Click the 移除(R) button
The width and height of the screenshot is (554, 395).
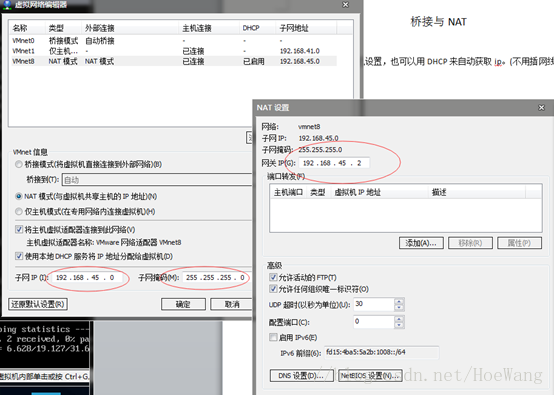click(x=470, y=243)
